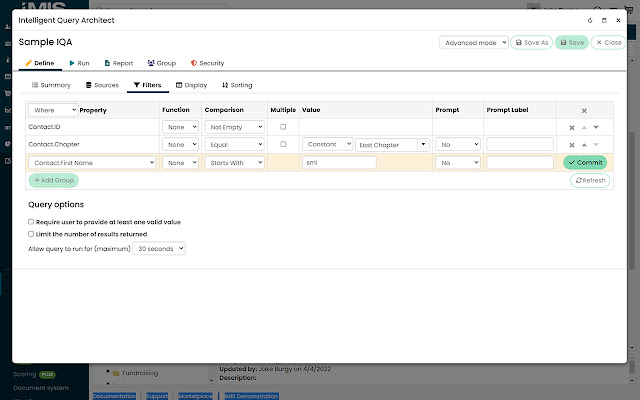The width and height of the screenshot is (640, 400).
Task: Click the Close button beside Save
Action: click(x=609, y=42)
